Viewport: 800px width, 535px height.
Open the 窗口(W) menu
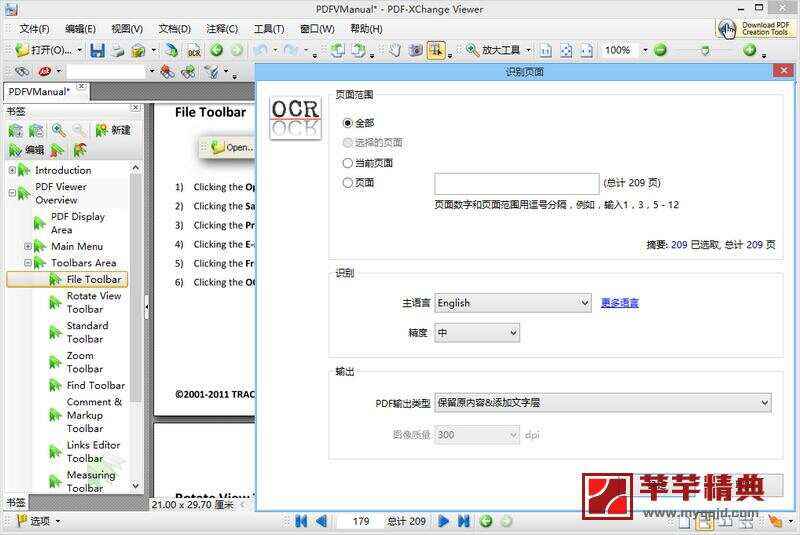point(317,29)
